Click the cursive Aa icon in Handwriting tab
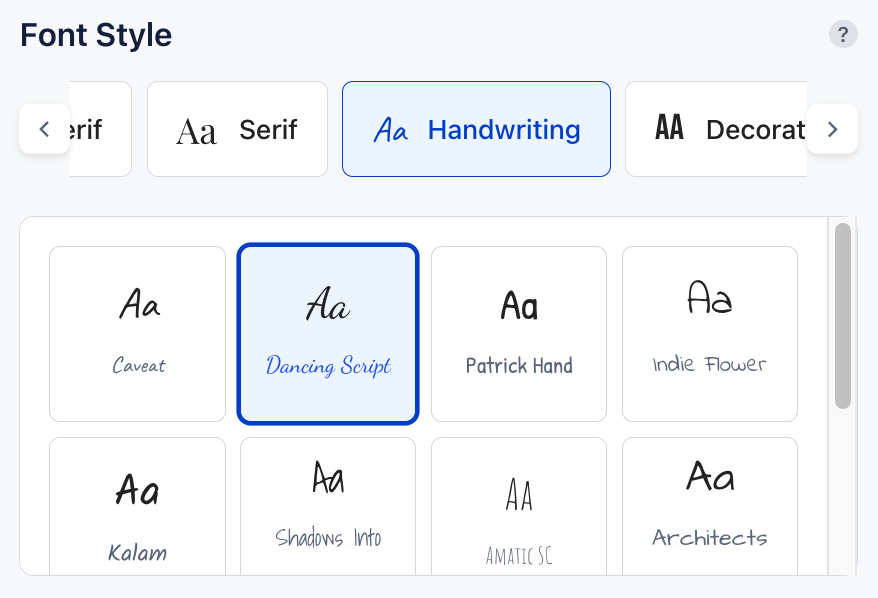878x598 pixels. pos(390,130)
